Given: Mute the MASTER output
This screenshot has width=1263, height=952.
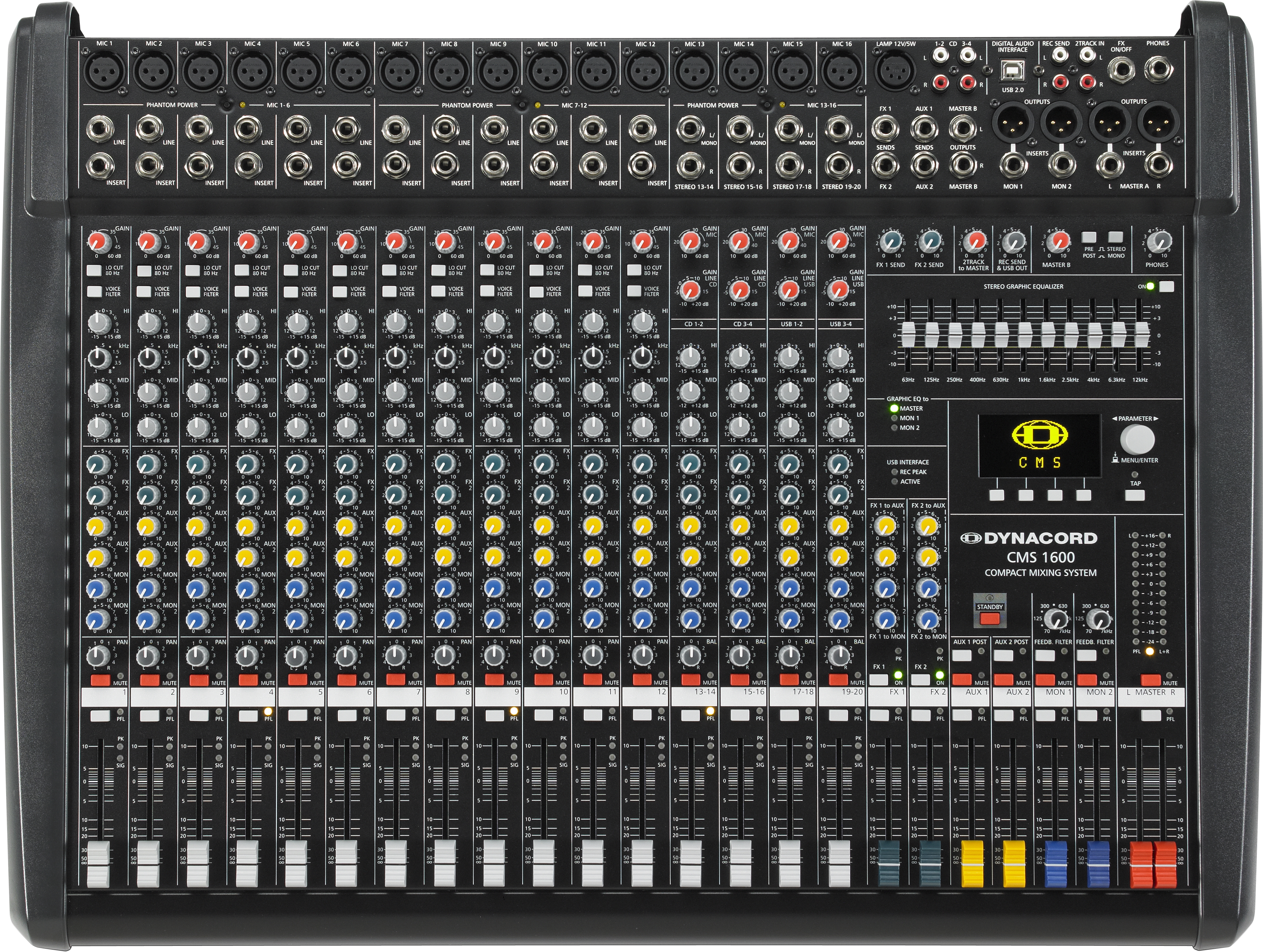Looking at the screenshot, I should pos(1151,680).
